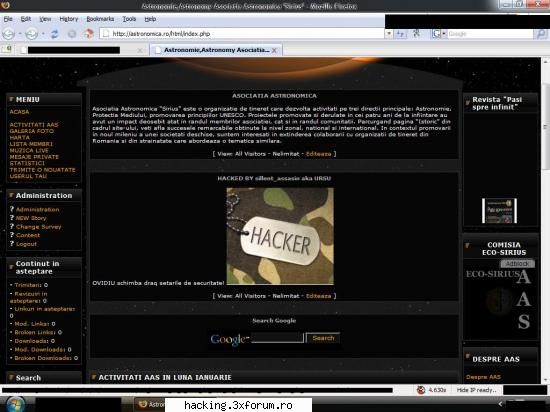Image resolution: width=550 pixels, height=412 pixels.
Task: Click the page Google search text field
Action: 277,338
